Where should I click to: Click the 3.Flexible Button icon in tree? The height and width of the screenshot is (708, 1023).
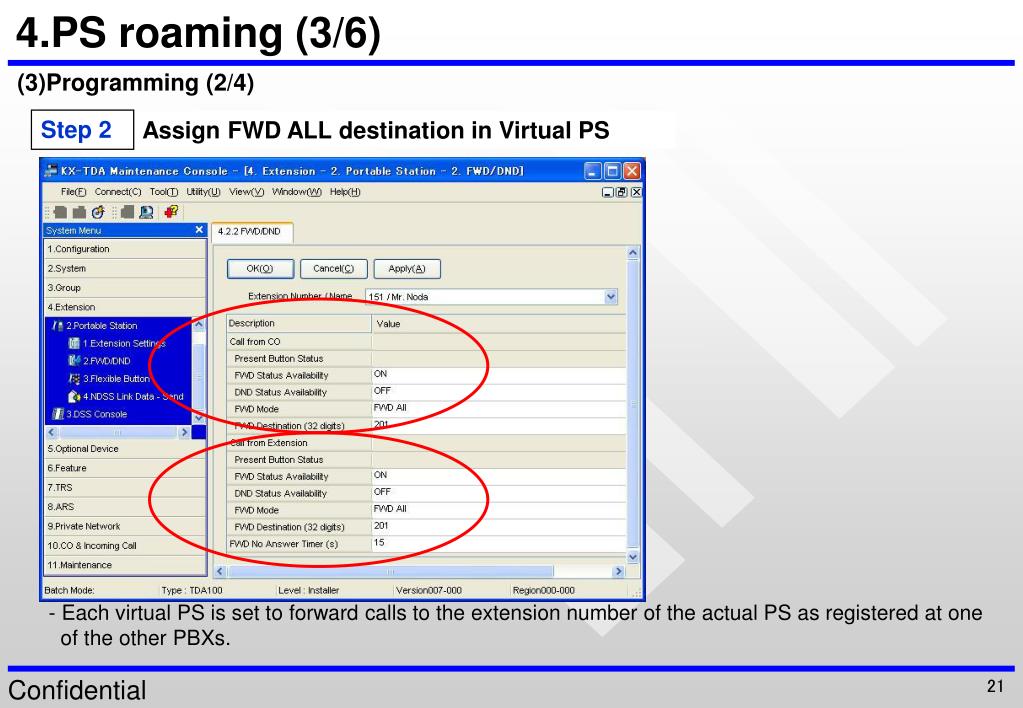[74, 378]
